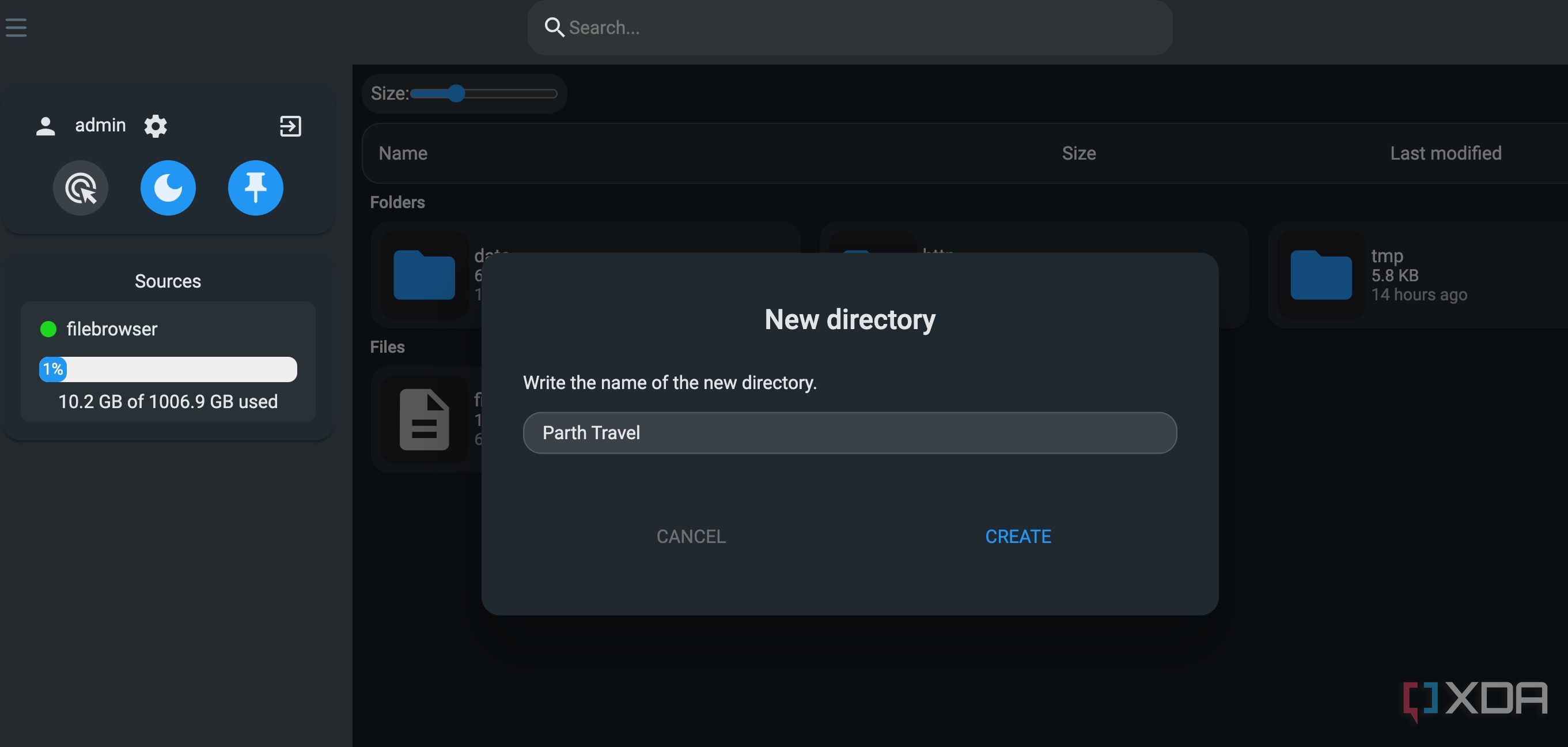This screenshot has height=747, width=1568.
Task: Click the 1% storage usage bar
Action: [168, 369]
